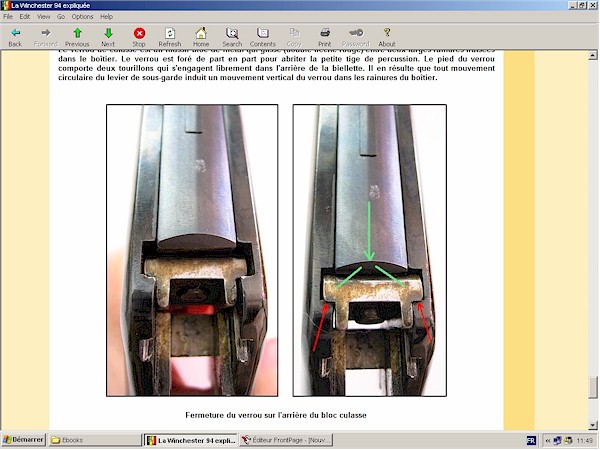Open the View menu
600x450 pixels.
[x=43, y=17]
